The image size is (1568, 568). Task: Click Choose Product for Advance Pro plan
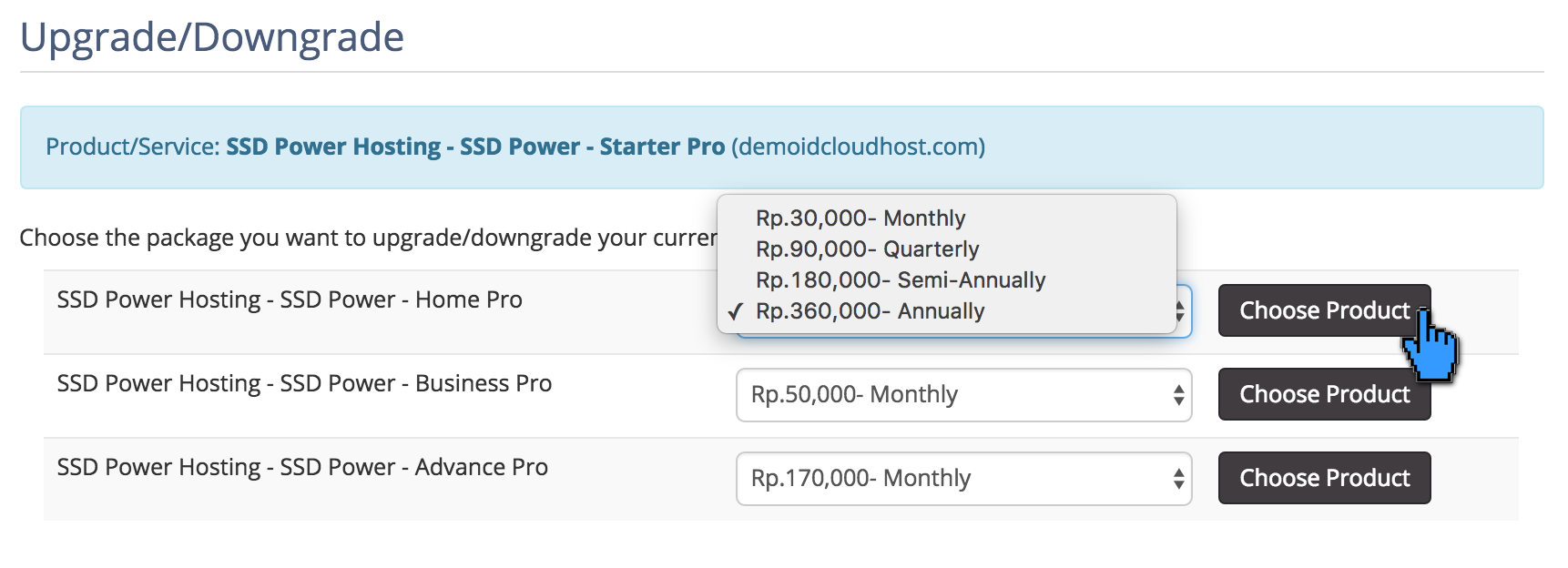click(1324, 478)
